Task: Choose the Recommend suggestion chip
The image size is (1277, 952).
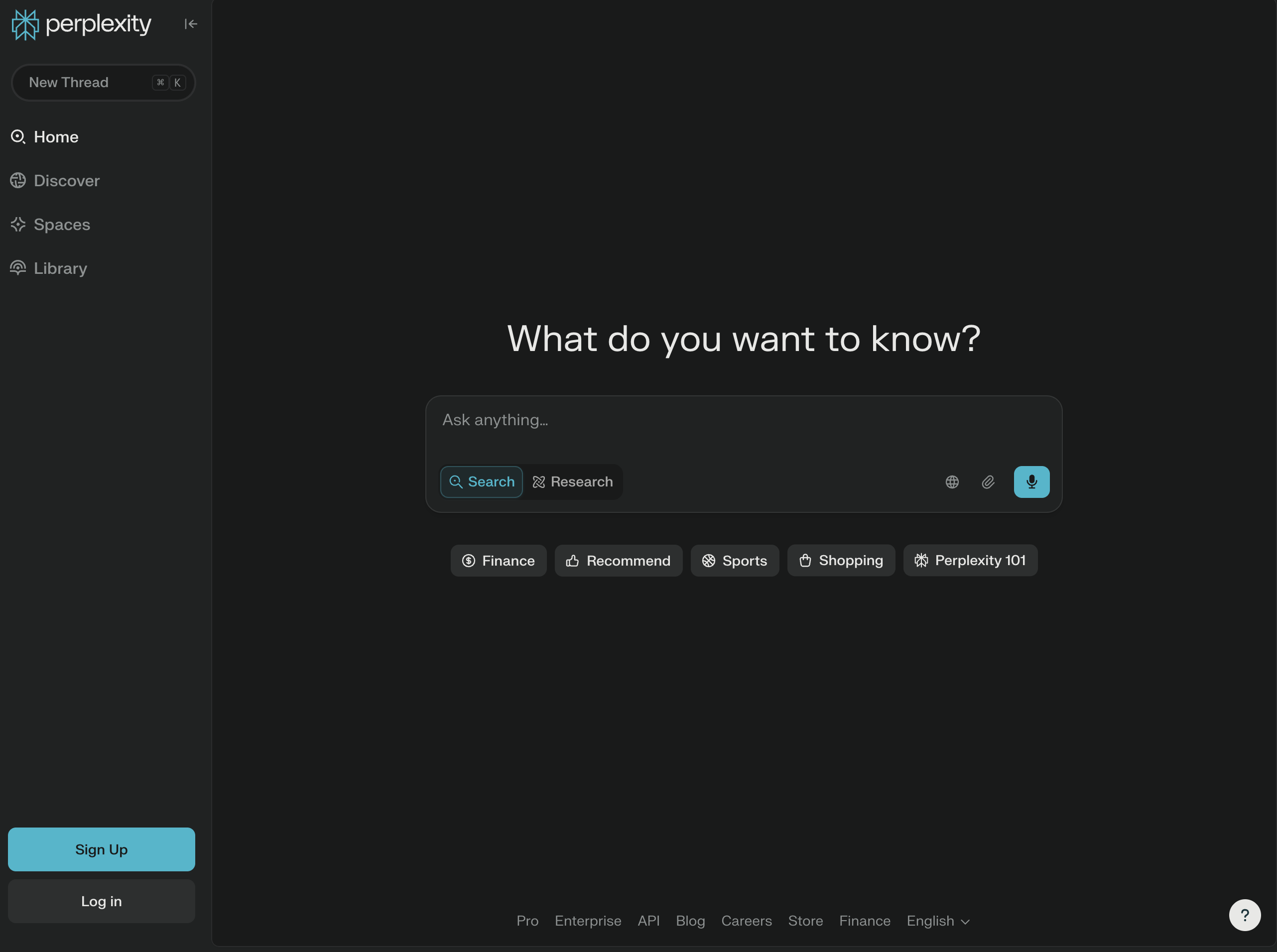Action: pyautogui.click(x=619, y=561)
